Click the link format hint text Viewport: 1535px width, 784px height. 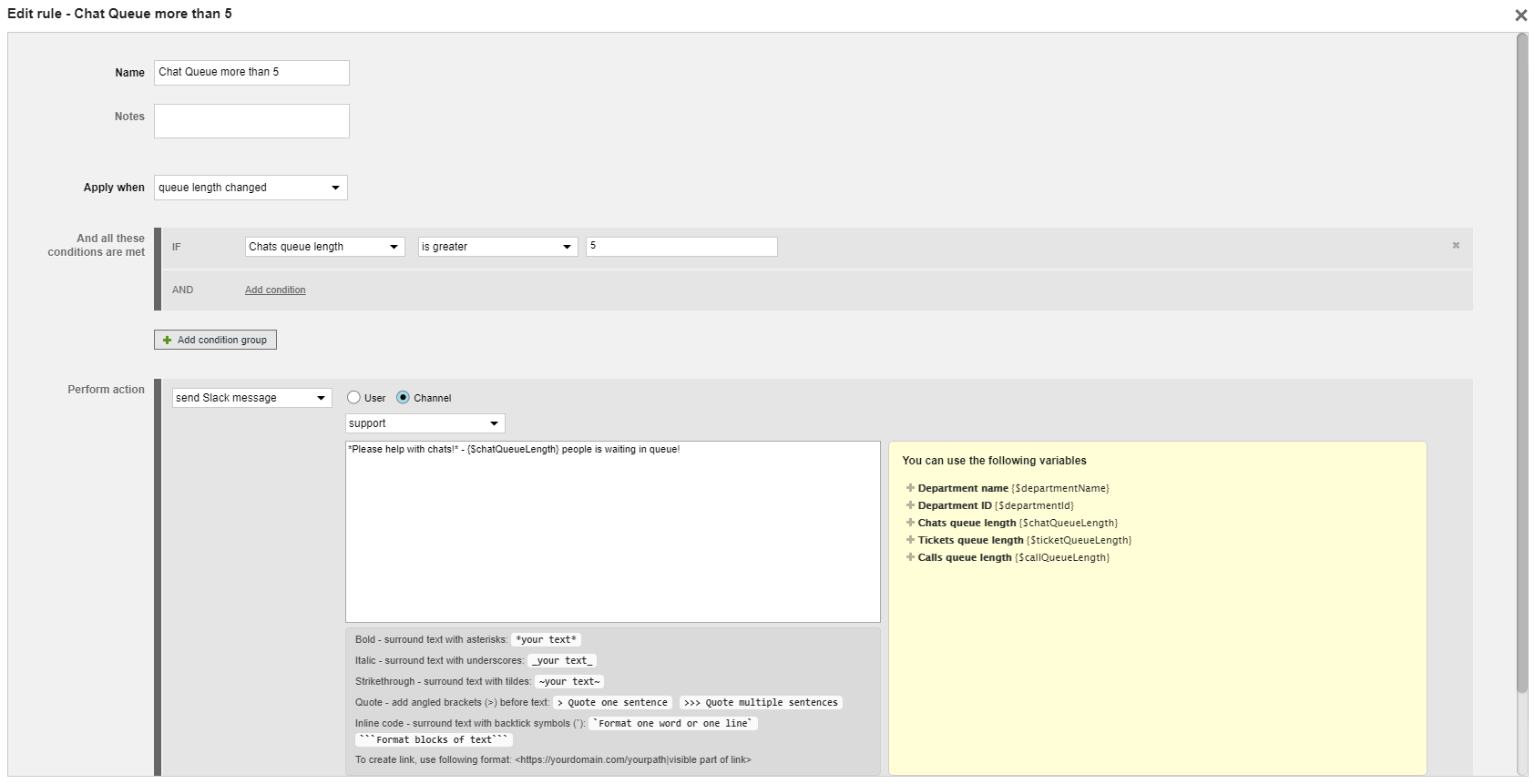pos(553,759)
